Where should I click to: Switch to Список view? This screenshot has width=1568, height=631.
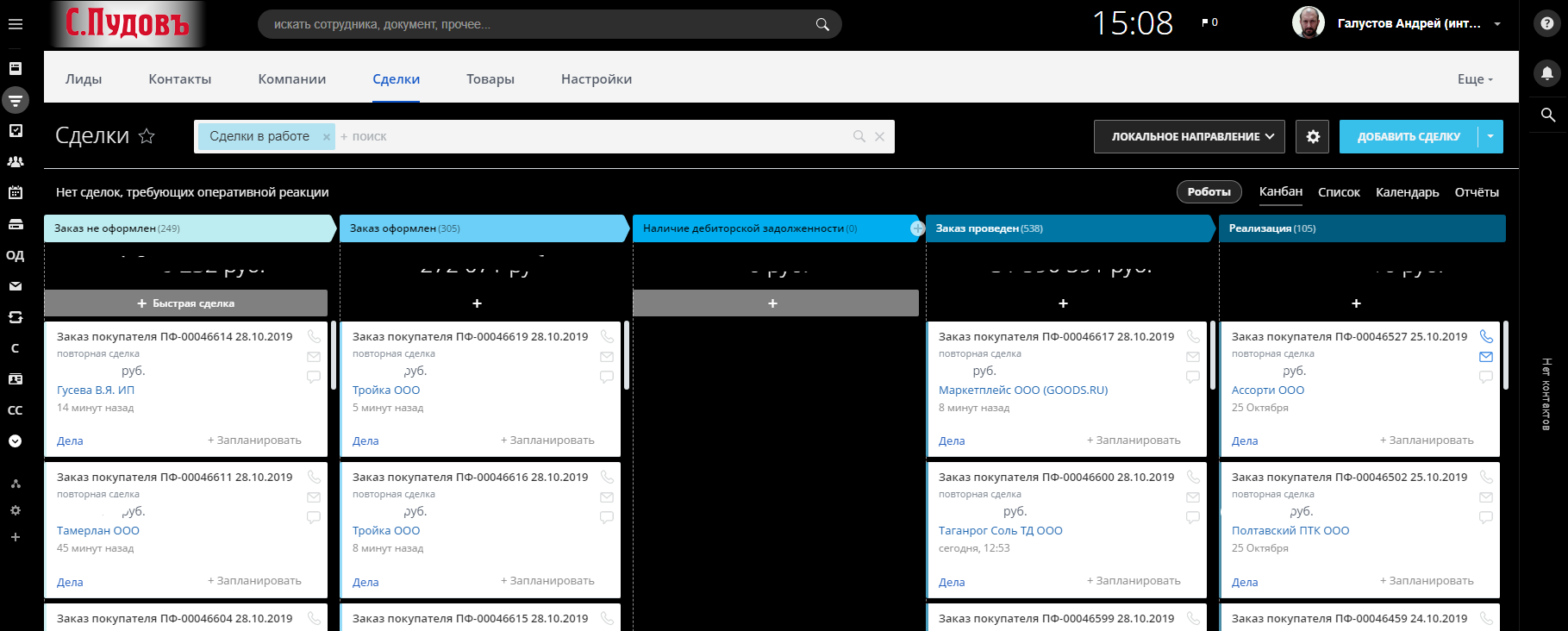[1339, 192]
